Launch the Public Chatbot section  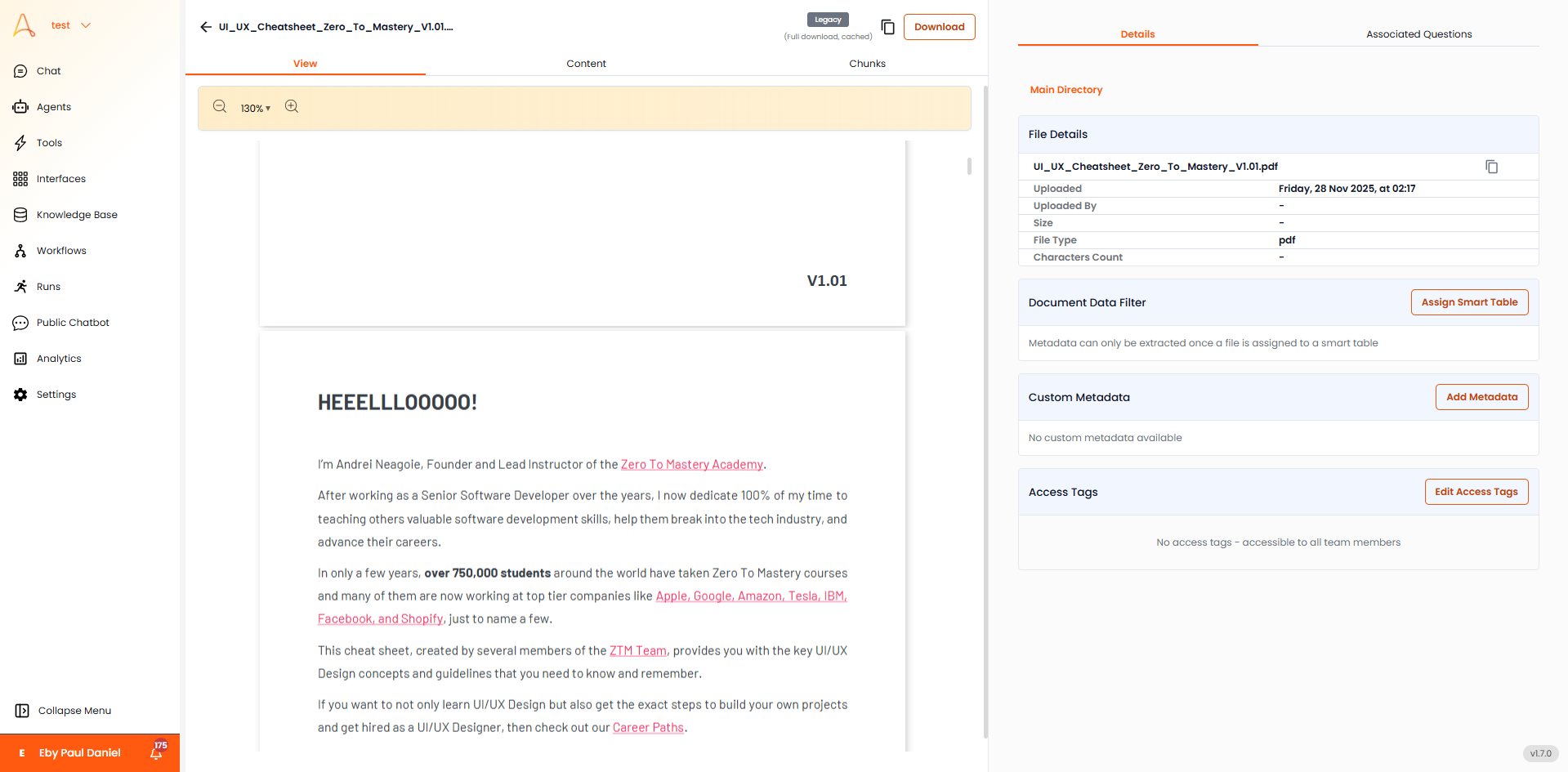pyautogui.click(x=74, y=323)
